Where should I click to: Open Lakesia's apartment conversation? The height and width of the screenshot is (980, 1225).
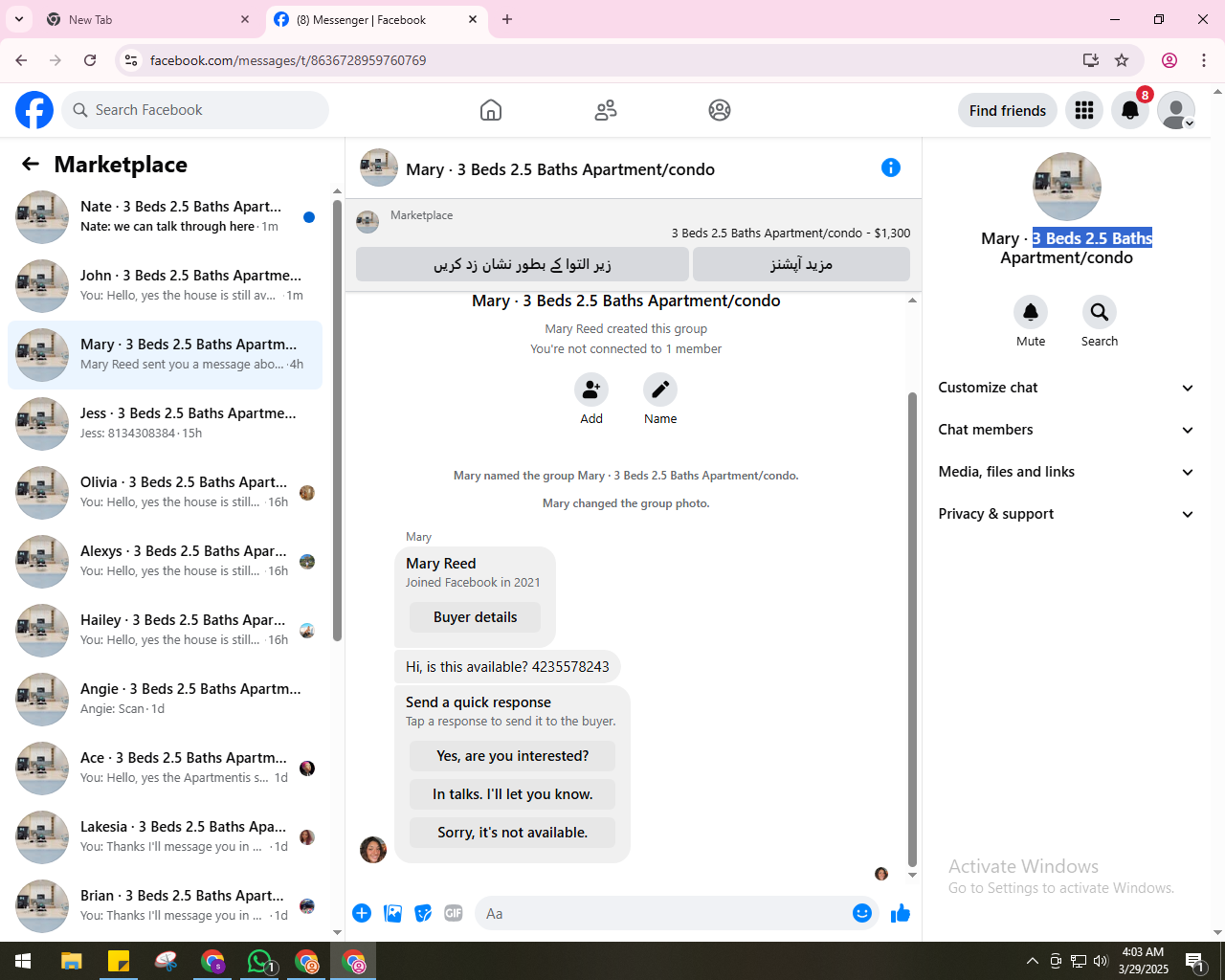click(165, 837)
